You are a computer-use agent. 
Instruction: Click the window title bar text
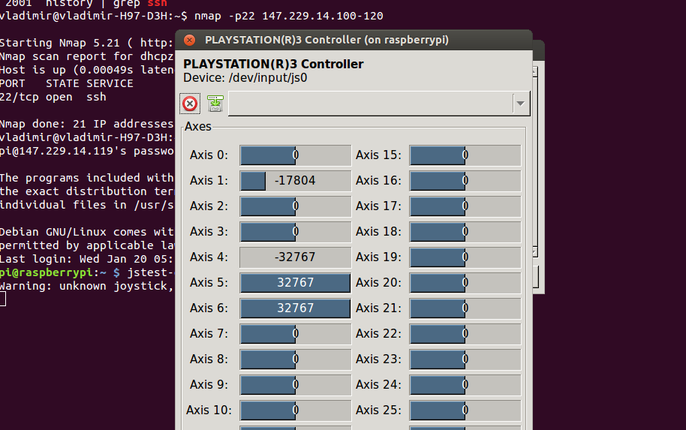coord(327,40)
